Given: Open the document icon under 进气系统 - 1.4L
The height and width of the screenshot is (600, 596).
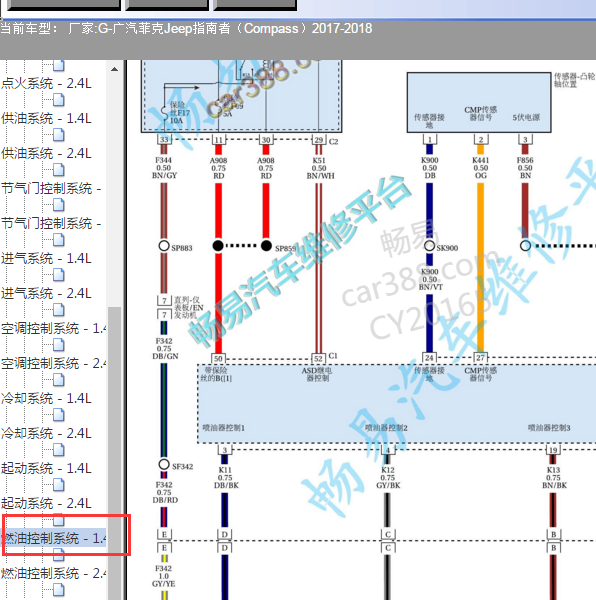Looking at the screenshot, I should click(x=59, y=275).
